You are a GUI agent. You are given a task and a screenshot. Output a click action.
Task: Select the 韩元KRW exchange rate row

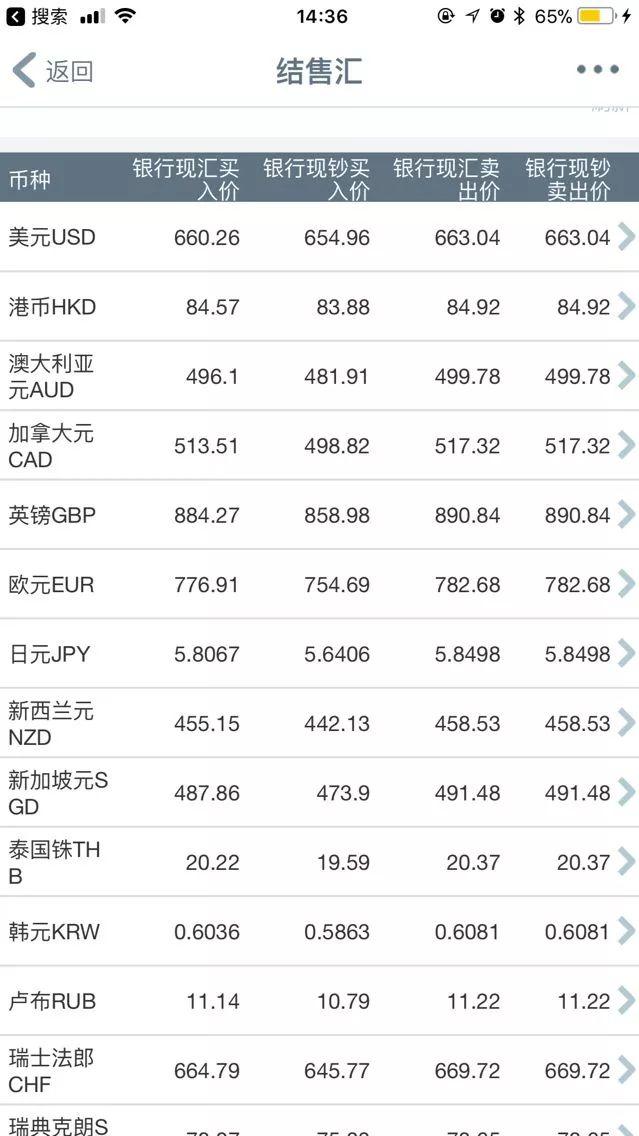click(320, 931)
